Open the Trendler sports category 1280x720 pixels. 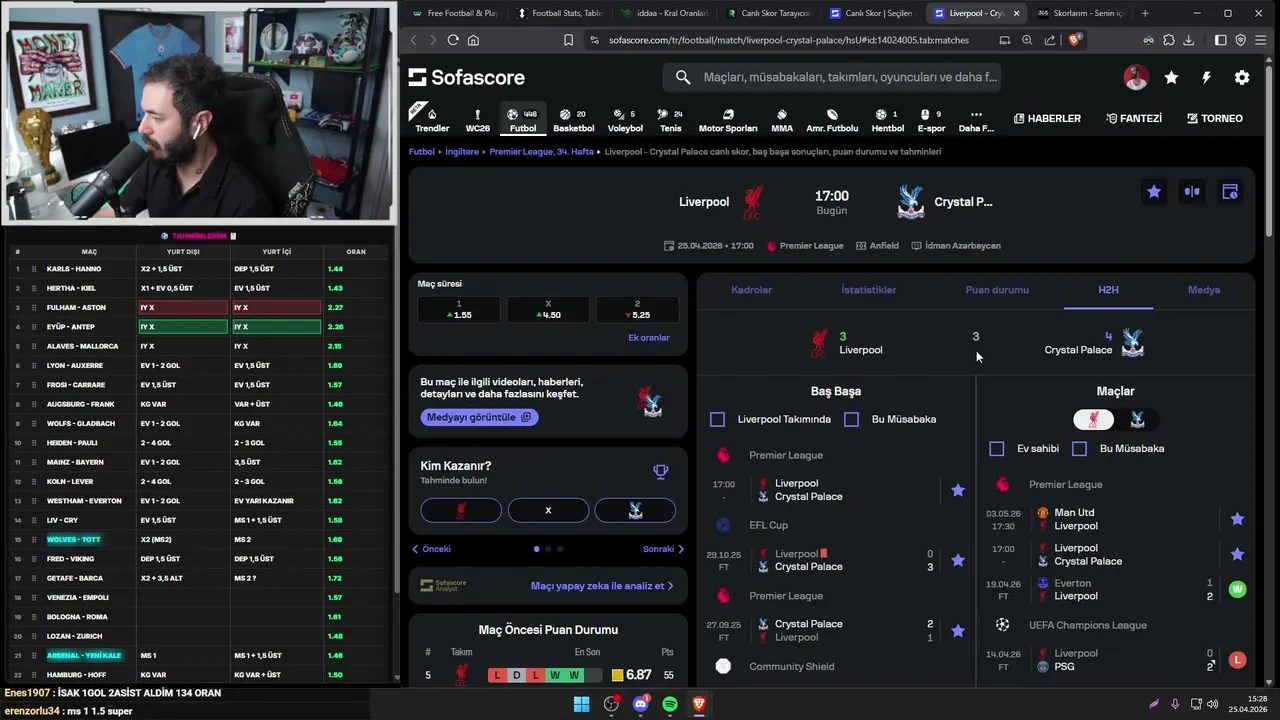[432, 120]
